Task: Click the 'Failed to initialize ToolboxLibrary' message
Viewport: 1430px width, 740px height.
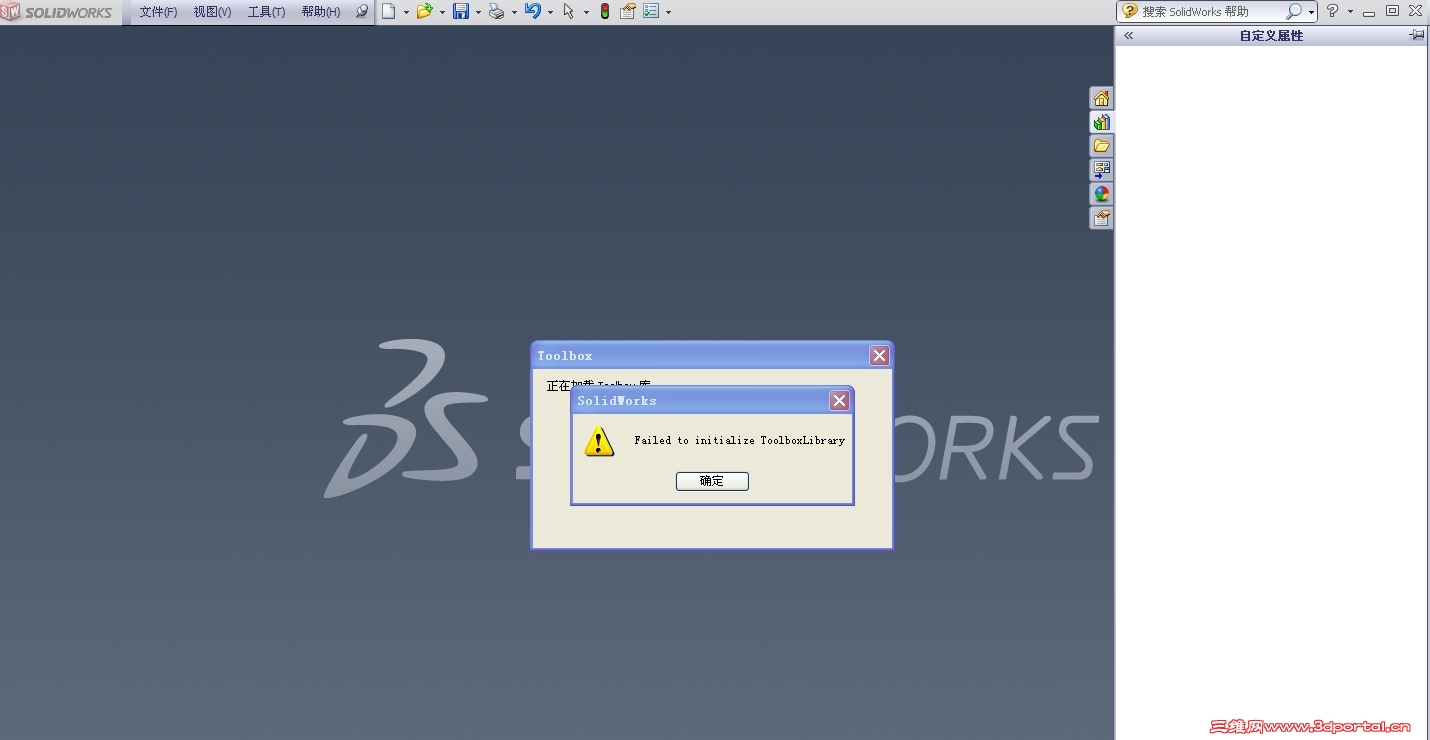Action: coord(740,440)
